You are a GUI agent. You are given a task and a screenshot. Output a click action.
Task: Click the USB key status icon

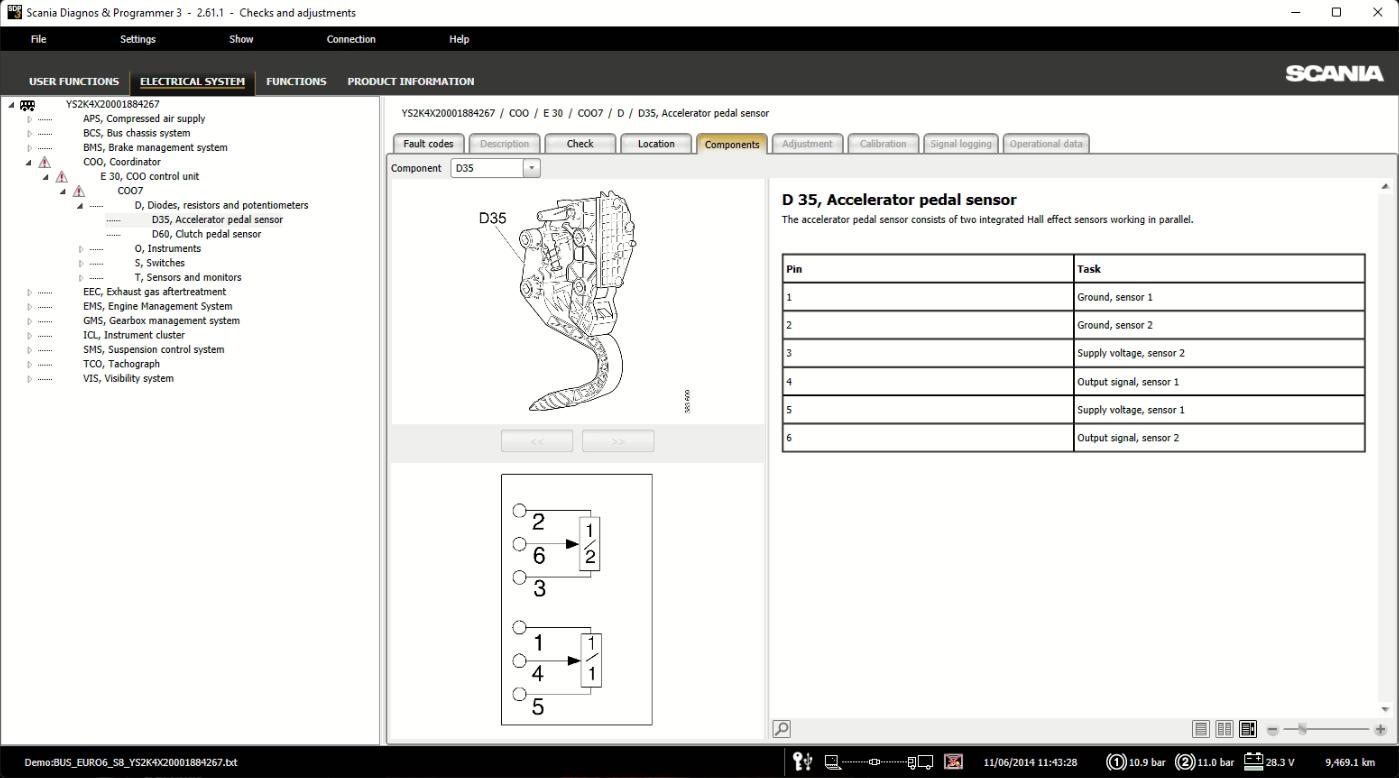tap(803, 762)
